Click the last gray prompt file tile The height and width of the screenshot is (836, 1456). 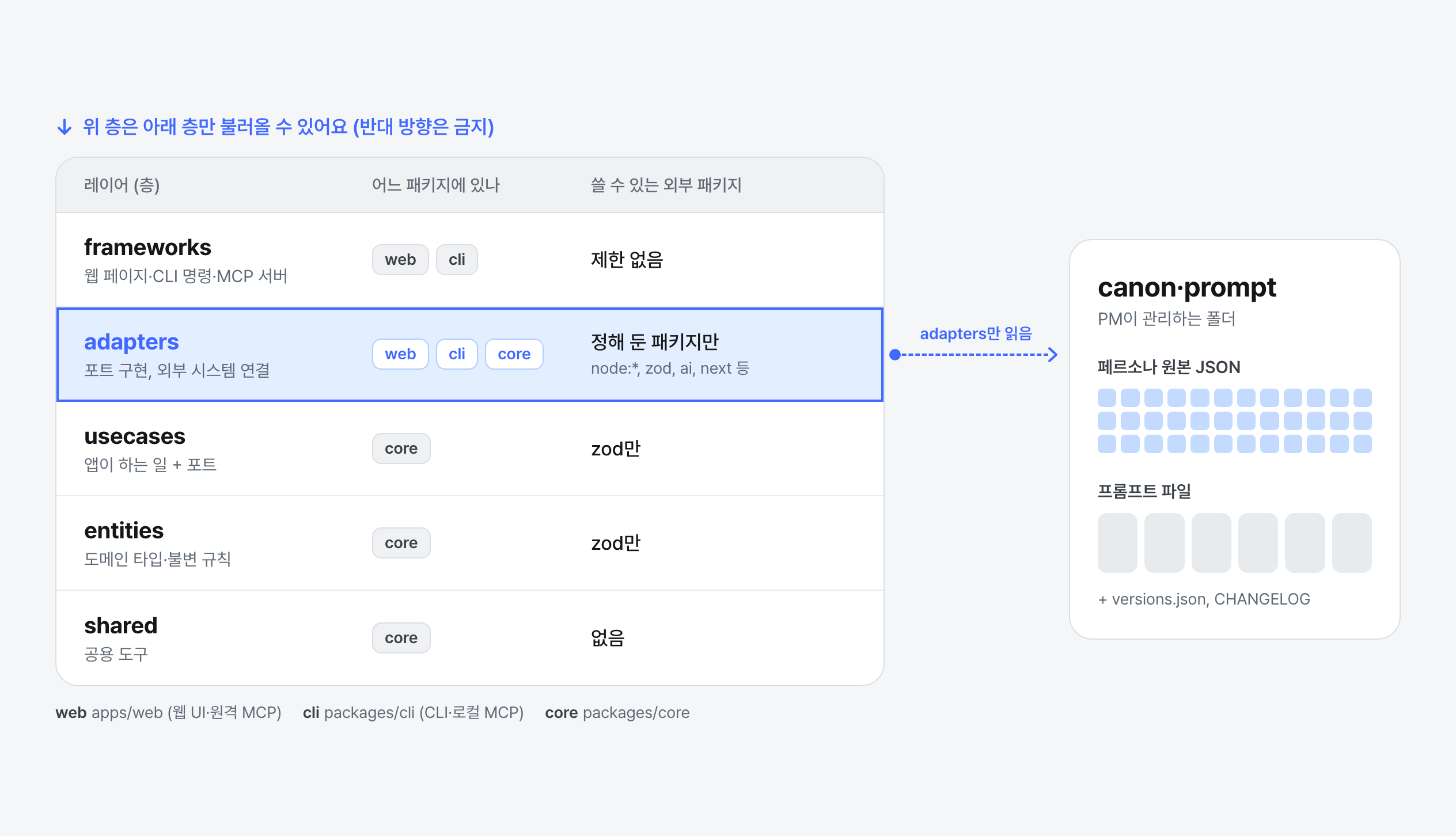[x=1352, y=543]
